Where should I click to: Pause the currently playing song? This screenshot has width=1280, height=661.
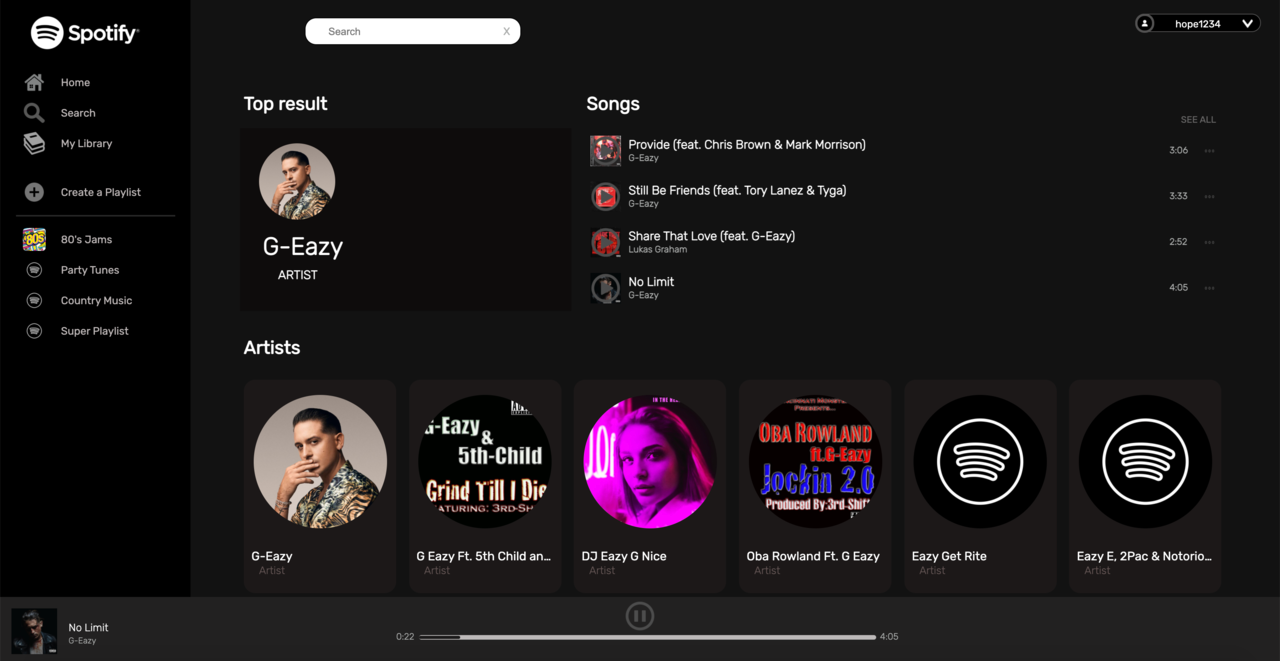(x=640, y=616)
